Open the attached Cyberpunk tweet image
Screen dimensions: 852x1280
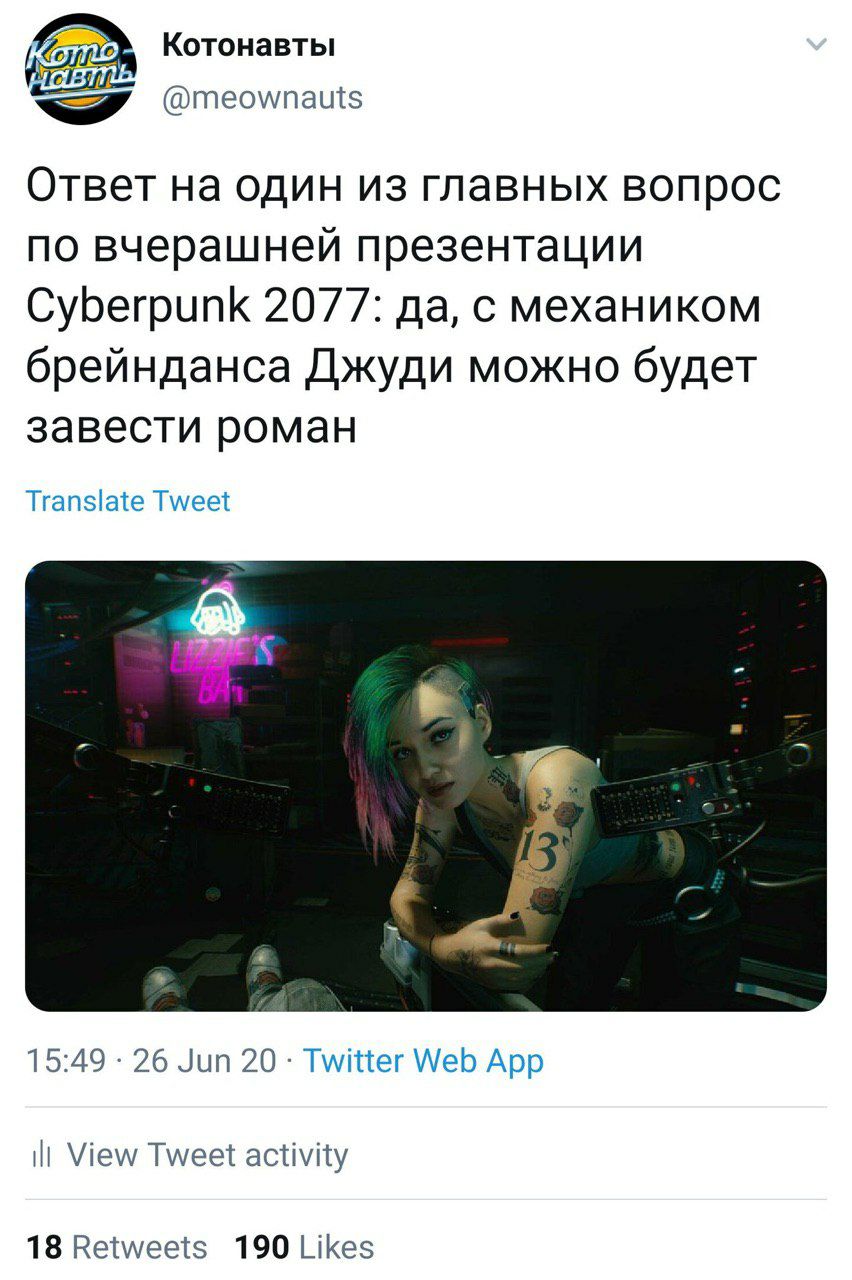coord(426,786)
